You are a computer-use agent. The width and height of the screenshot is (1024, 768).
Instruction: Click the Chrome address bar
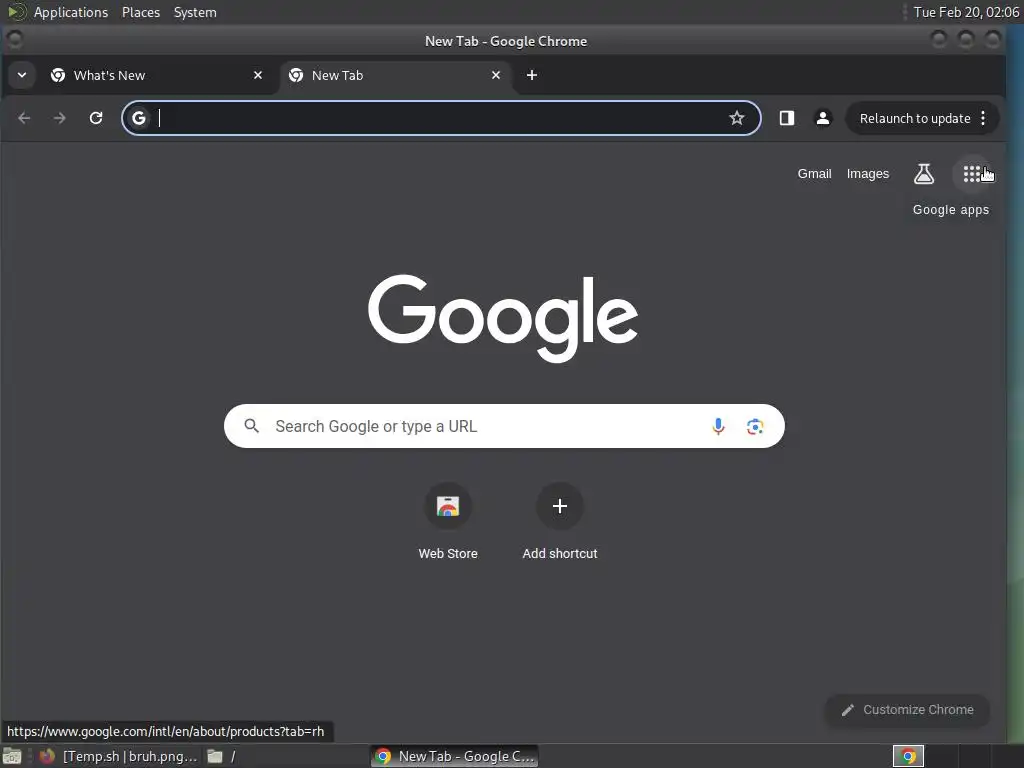(x=441, y=118)
